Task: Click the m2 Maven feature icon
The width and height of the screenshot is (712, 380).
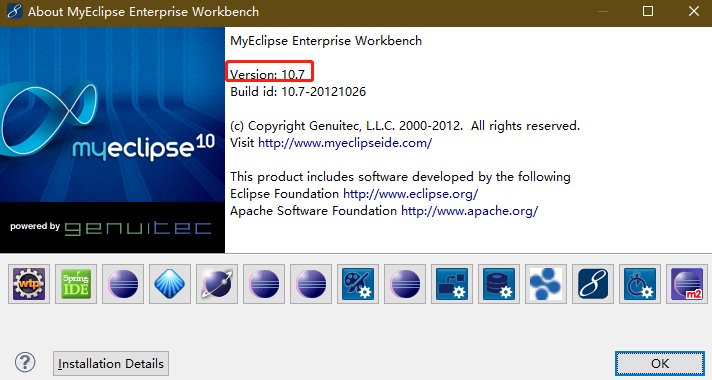Action: (x=687, y=284)
